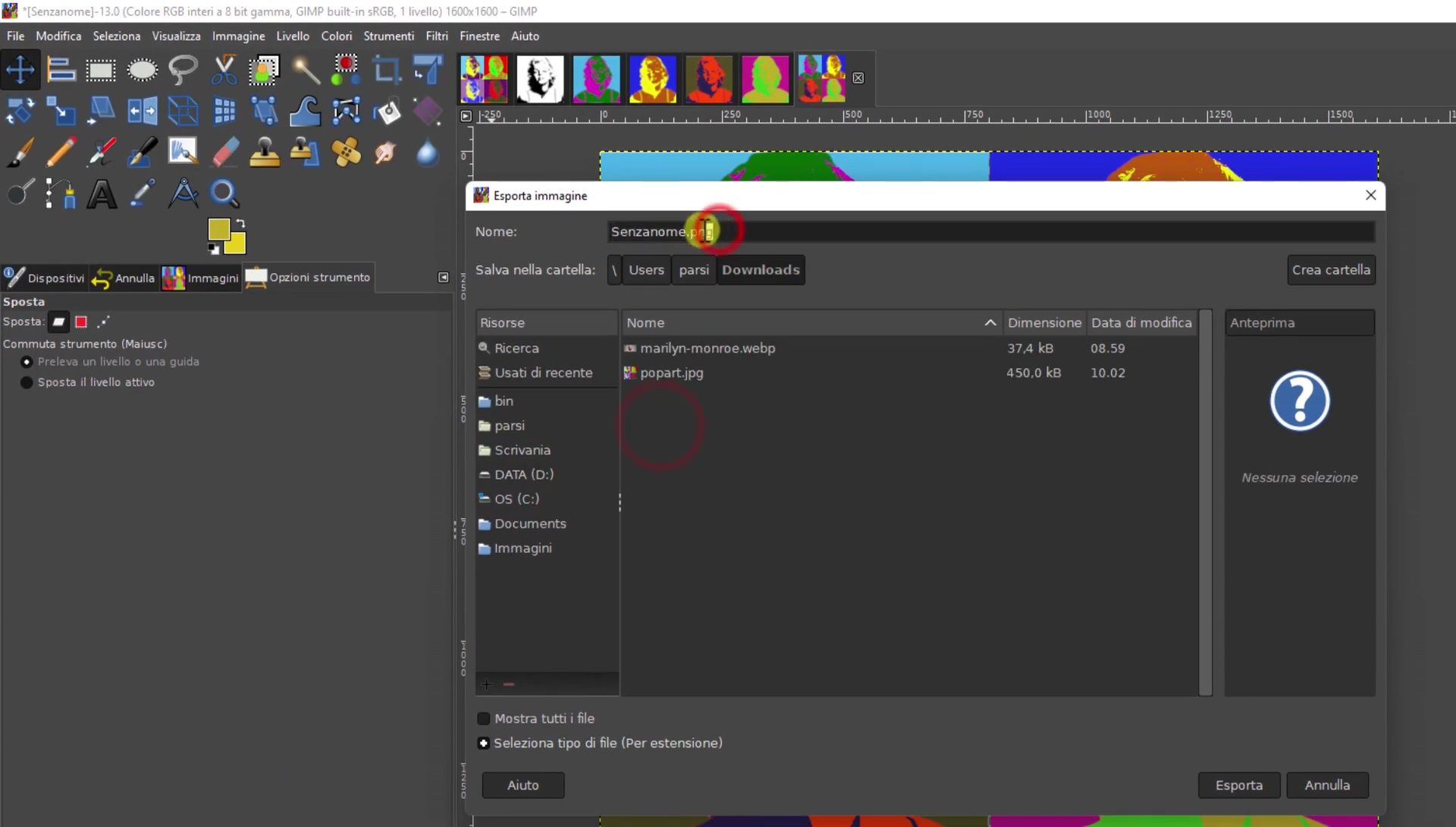
Task: Navigate to Users path segment
Action: pos(646,270)
